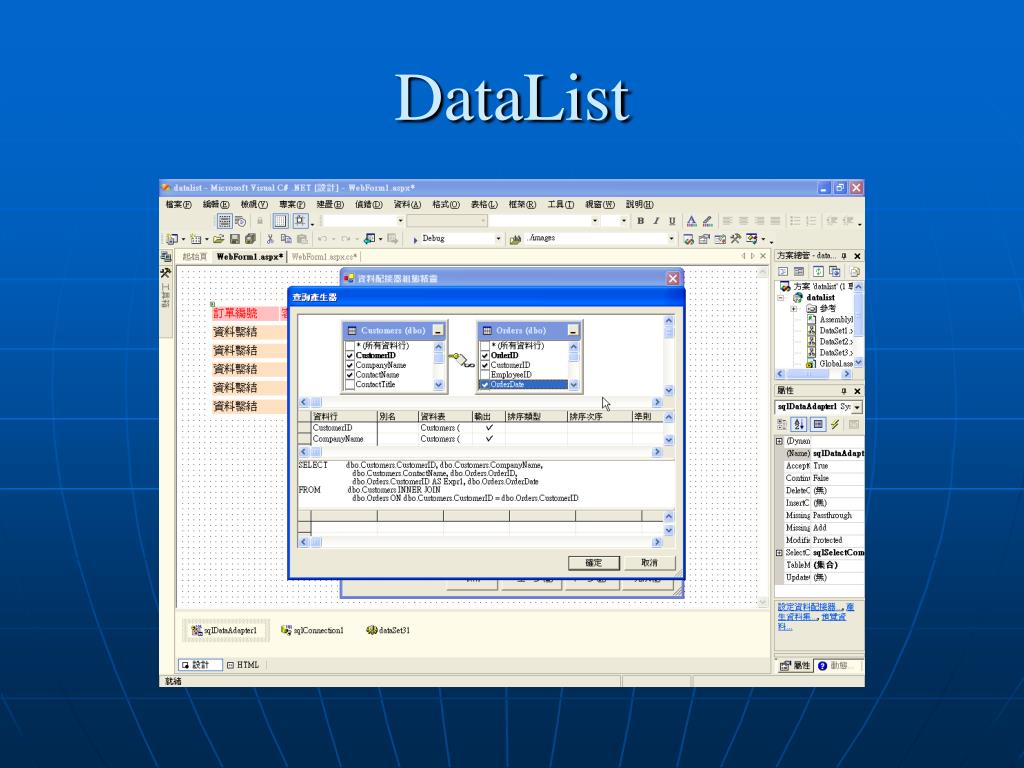Click the sqlConnection1 component in tray

point(312,630)
